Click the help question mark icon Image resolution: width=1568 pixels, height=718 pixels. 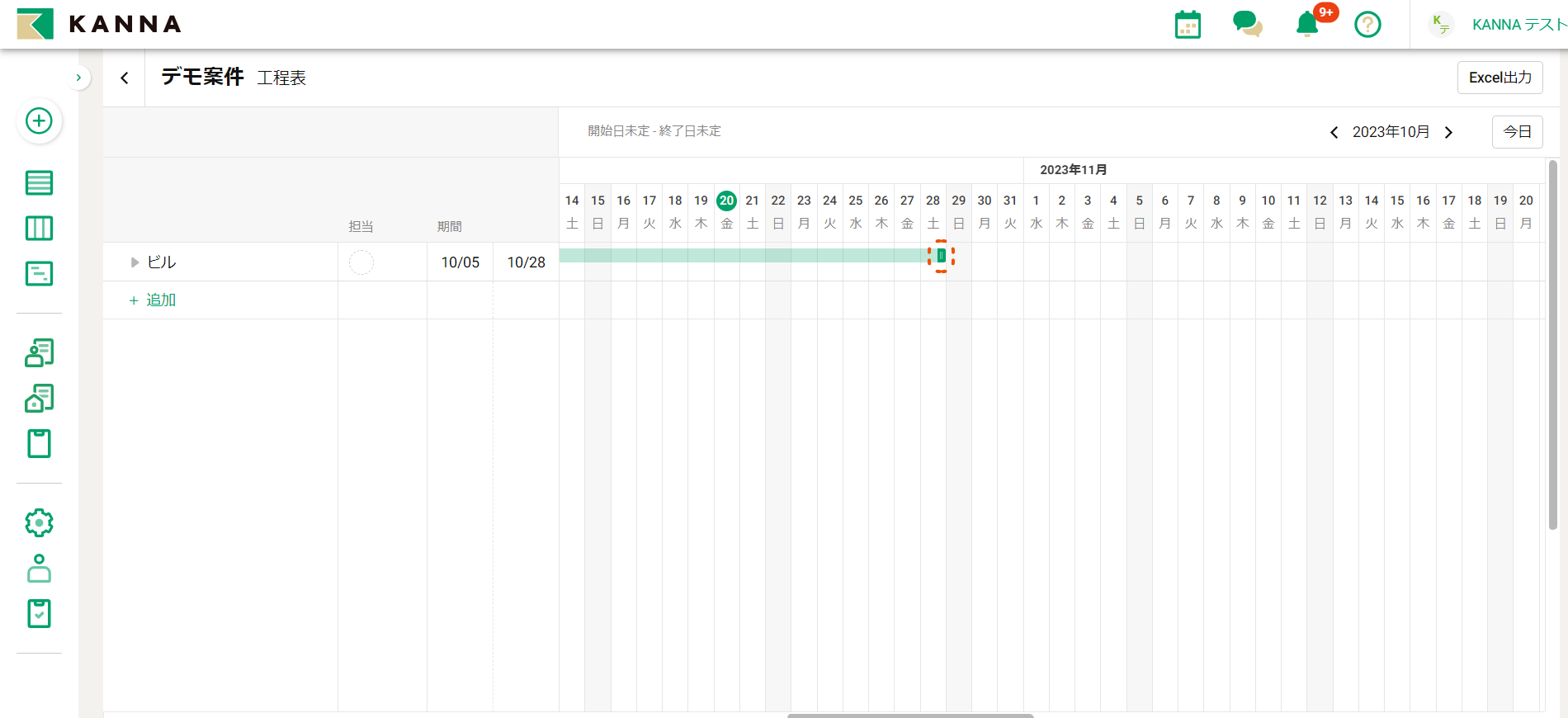1367,25
